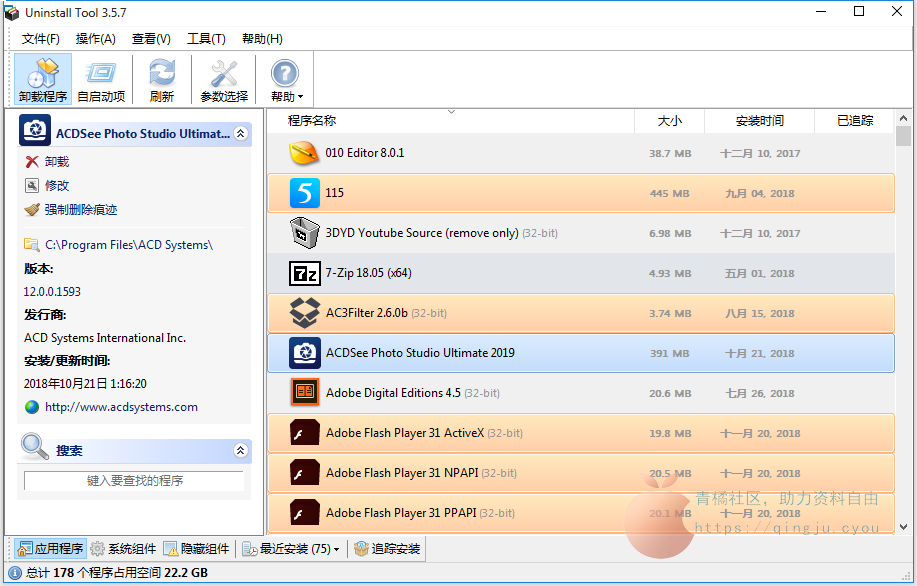The image size is (917, 586).
Task: Click the 38.7 MB size cell
Action: [x=670, y=154]
